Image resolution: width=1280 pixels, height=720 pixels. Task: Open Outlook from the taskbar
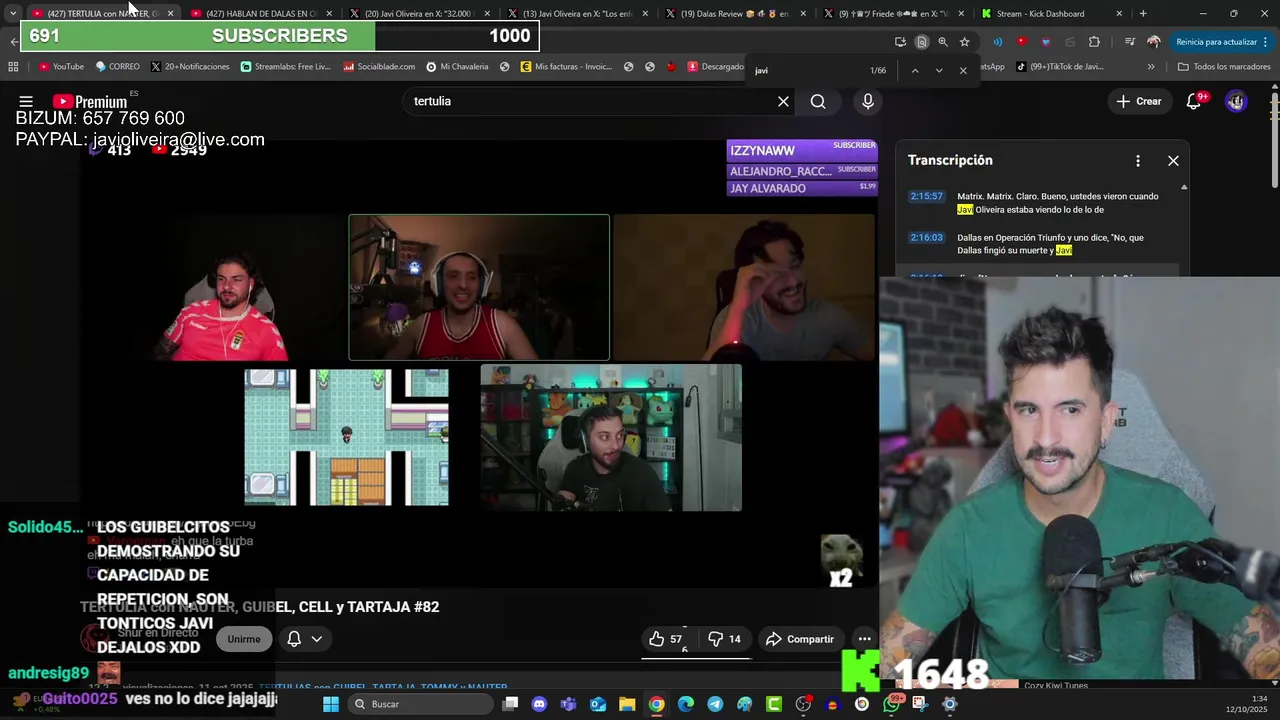click(x=598, y=704)
